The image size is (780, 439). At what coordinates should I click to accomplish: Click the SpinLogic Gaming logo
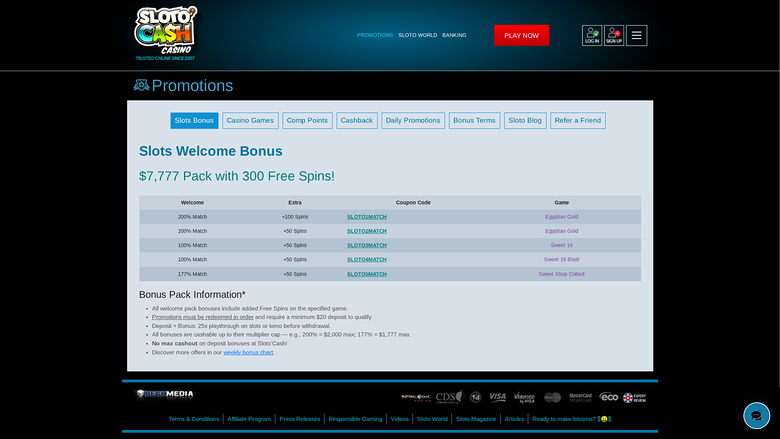[416, 397]
